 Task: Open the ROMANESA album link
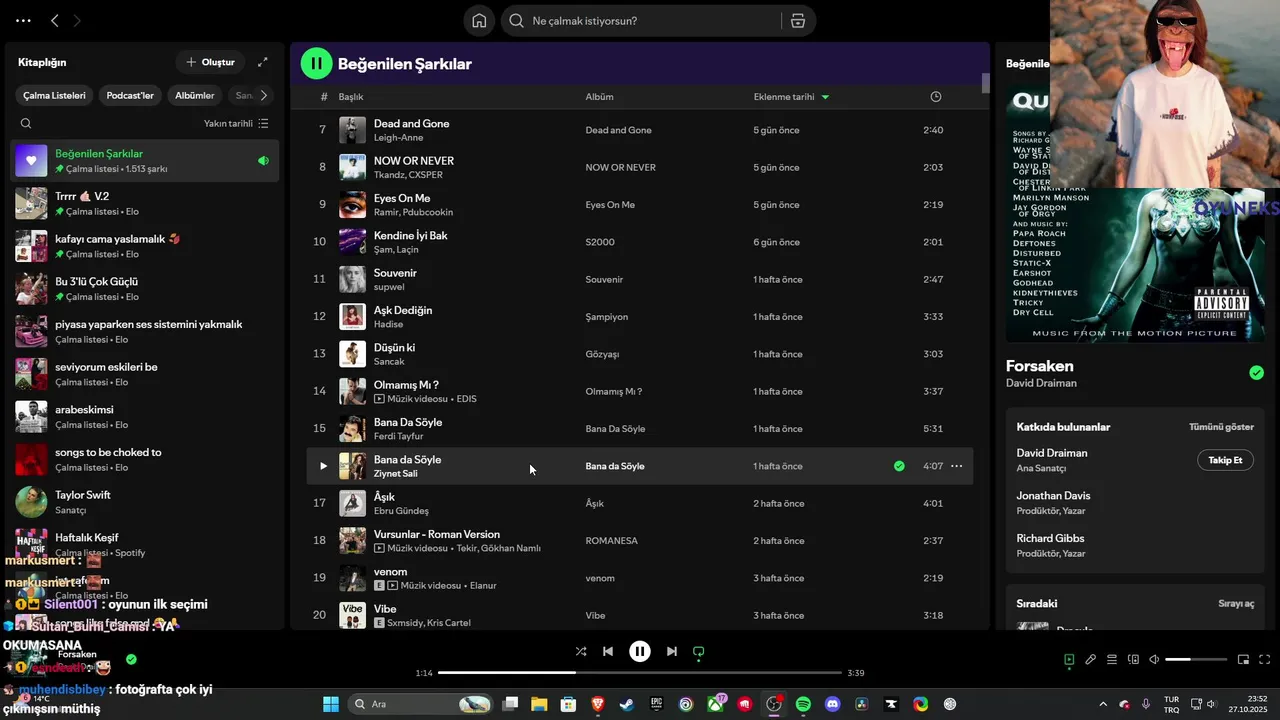point(611,541)
